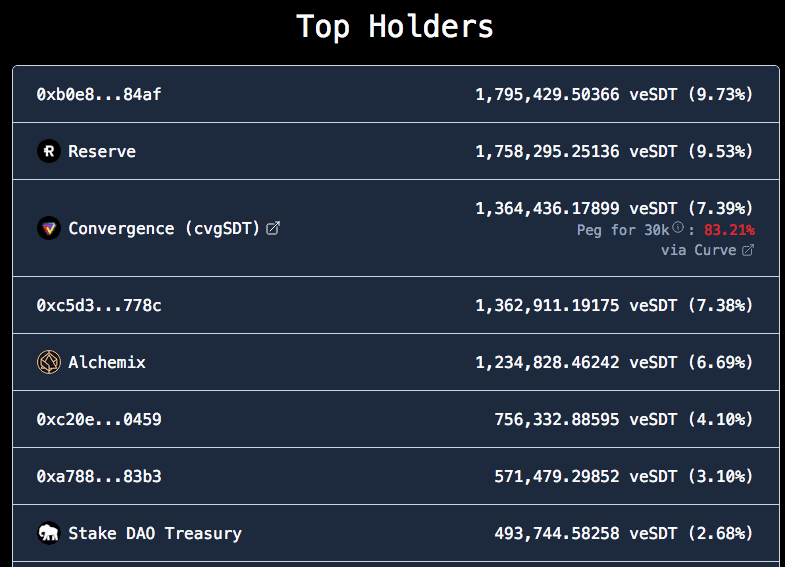
Task: Click the Convergence (cvgSDT) label
Action: [x=164, y=228]
